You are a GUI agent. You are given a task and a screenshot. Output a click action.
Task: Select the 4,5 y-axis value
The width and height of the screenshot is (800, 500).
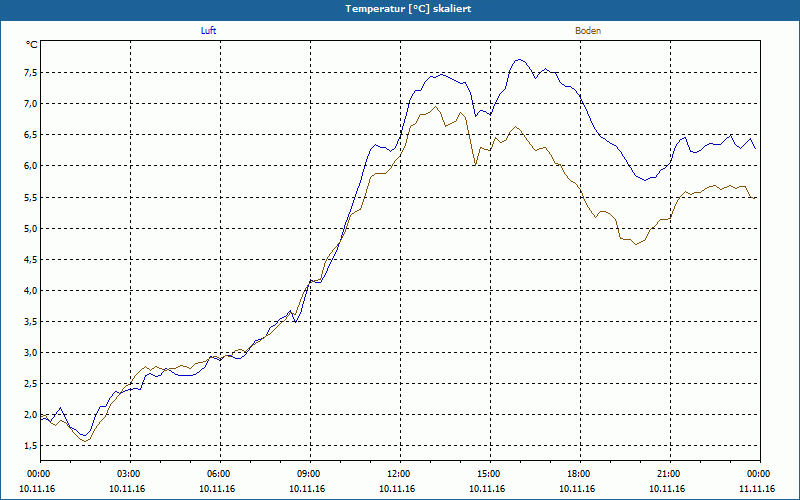[x=31, y=259]
